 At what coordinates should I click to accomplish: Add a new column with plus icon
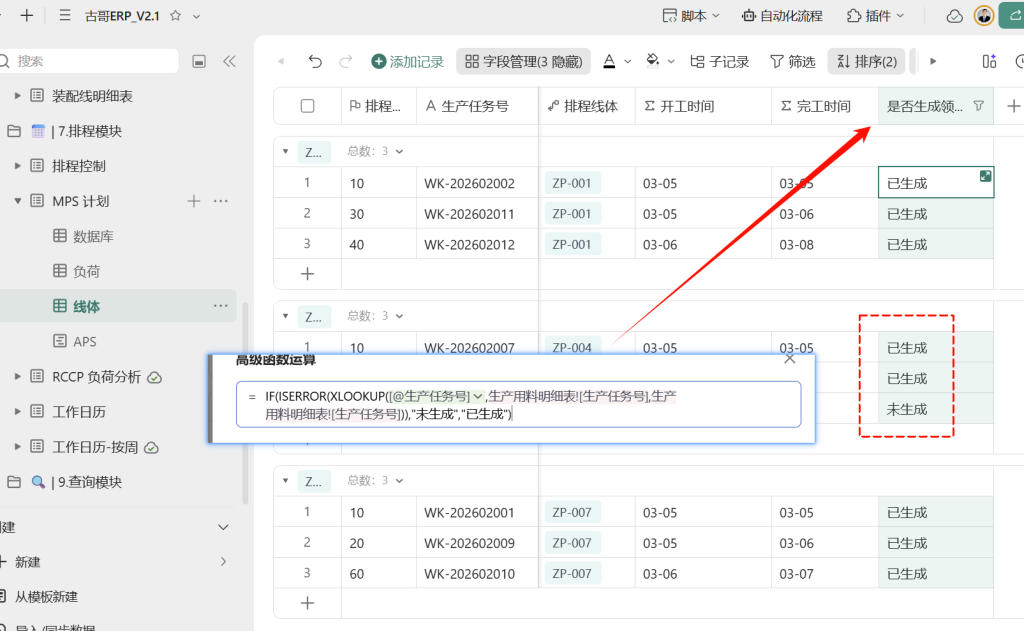point(1013,106)
